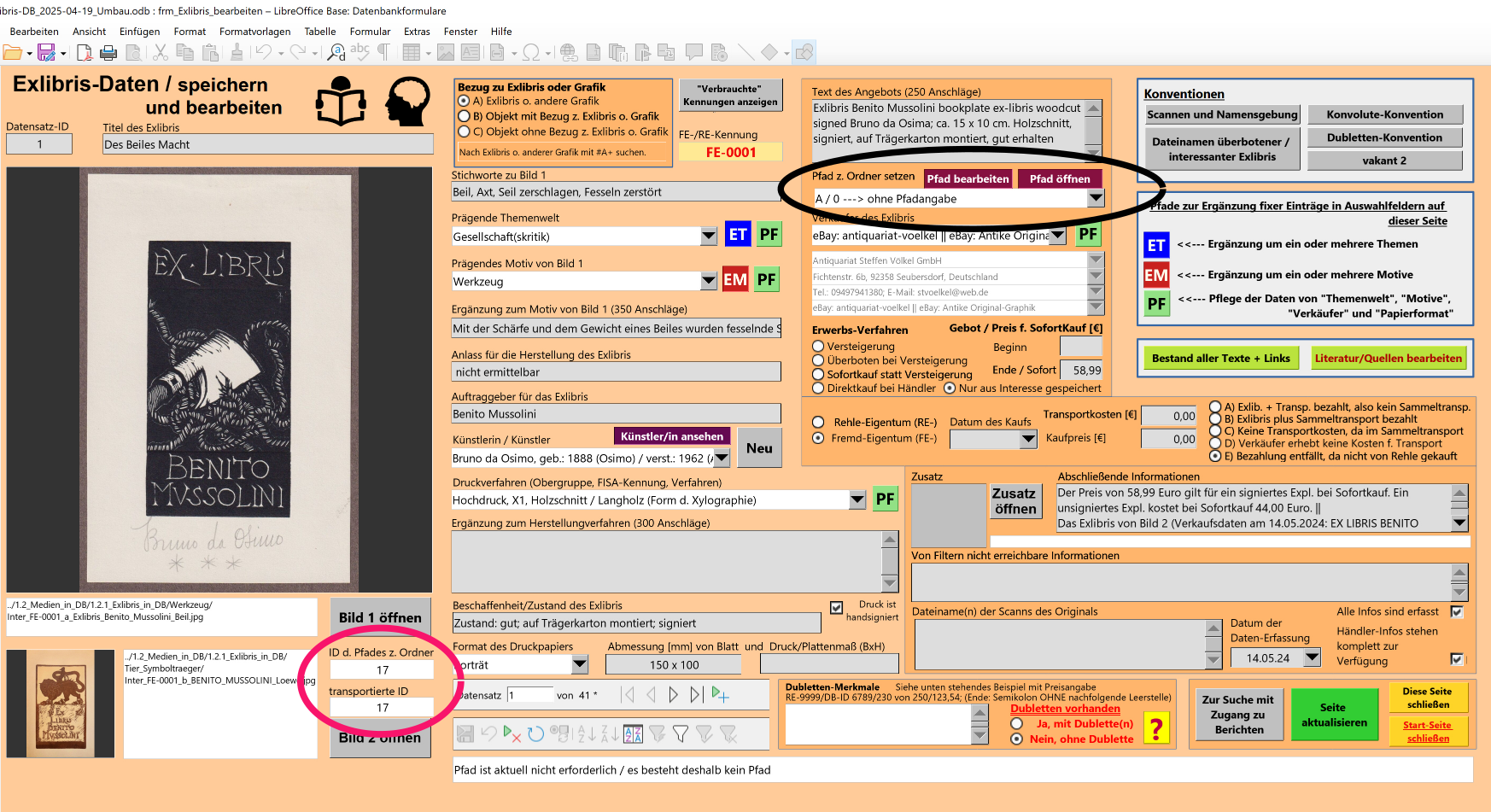The height and width of the screenshot is (812, 1491).
Task: Add new record green plus icon
Action: point(721,695)
